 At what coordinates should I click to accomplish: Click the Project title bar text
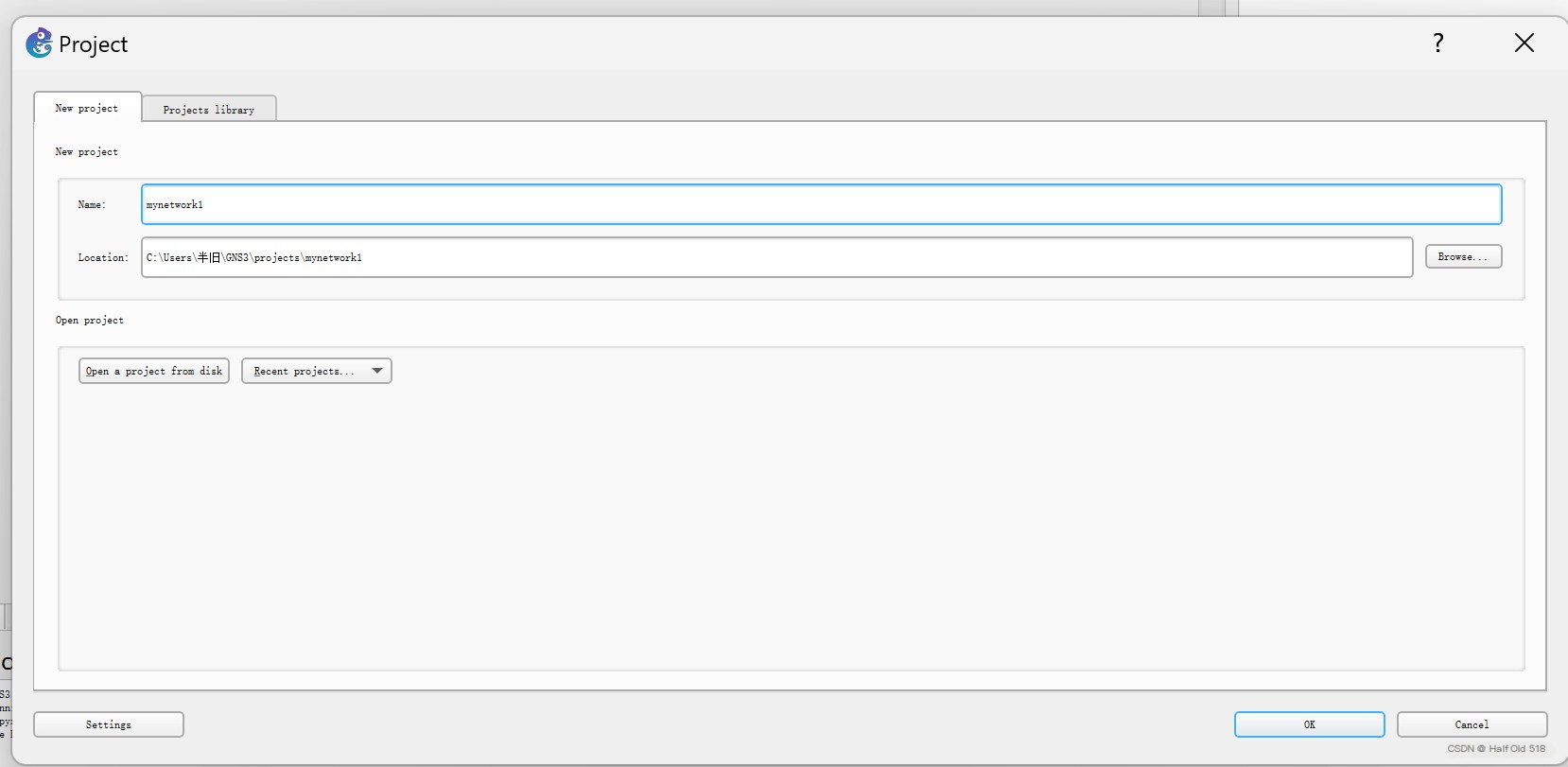pos(93,44)
